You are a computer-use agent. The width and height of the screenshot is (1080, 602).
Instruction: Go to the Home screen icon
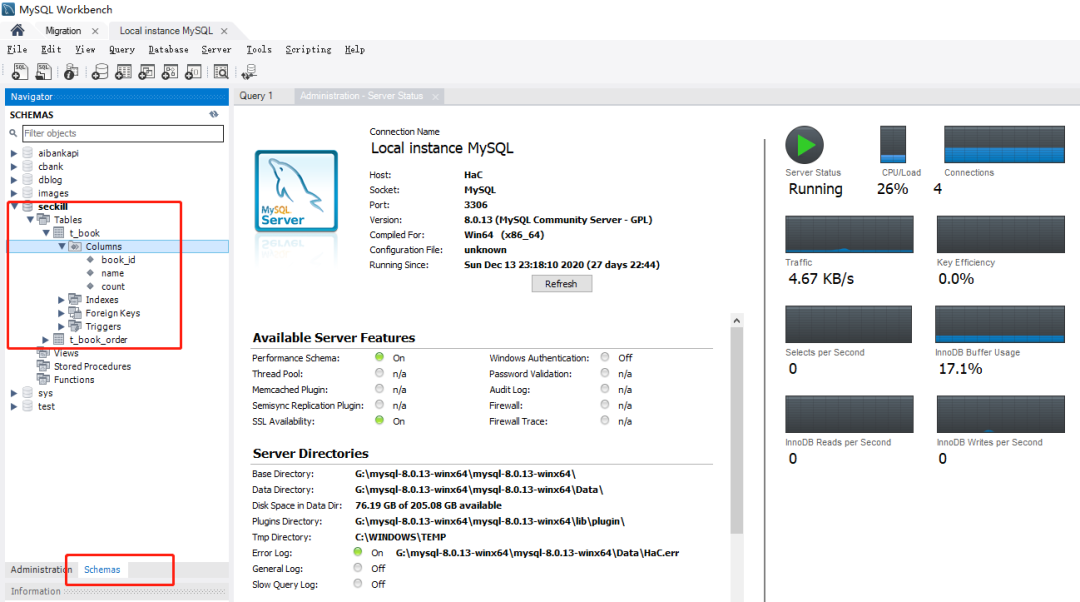tap(17, 30)
